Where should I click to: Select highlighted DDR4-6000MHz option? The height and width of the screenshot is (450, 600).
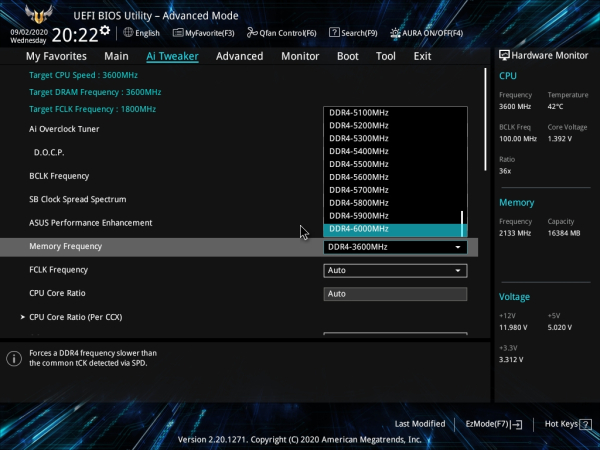(x=392, y=229)
